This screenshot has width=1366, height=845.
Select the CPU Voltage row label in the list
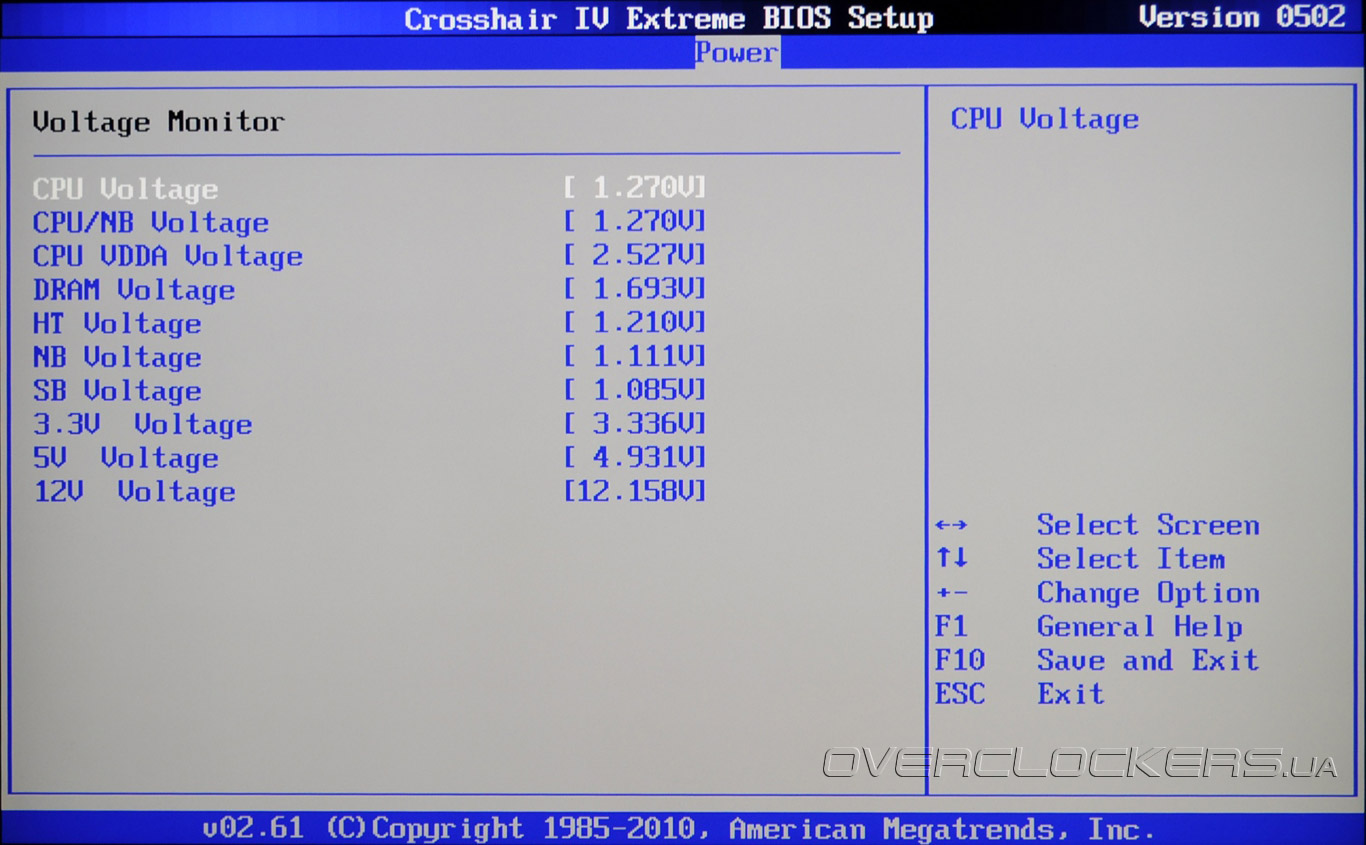pyautogui.click(x=125, y=189)
